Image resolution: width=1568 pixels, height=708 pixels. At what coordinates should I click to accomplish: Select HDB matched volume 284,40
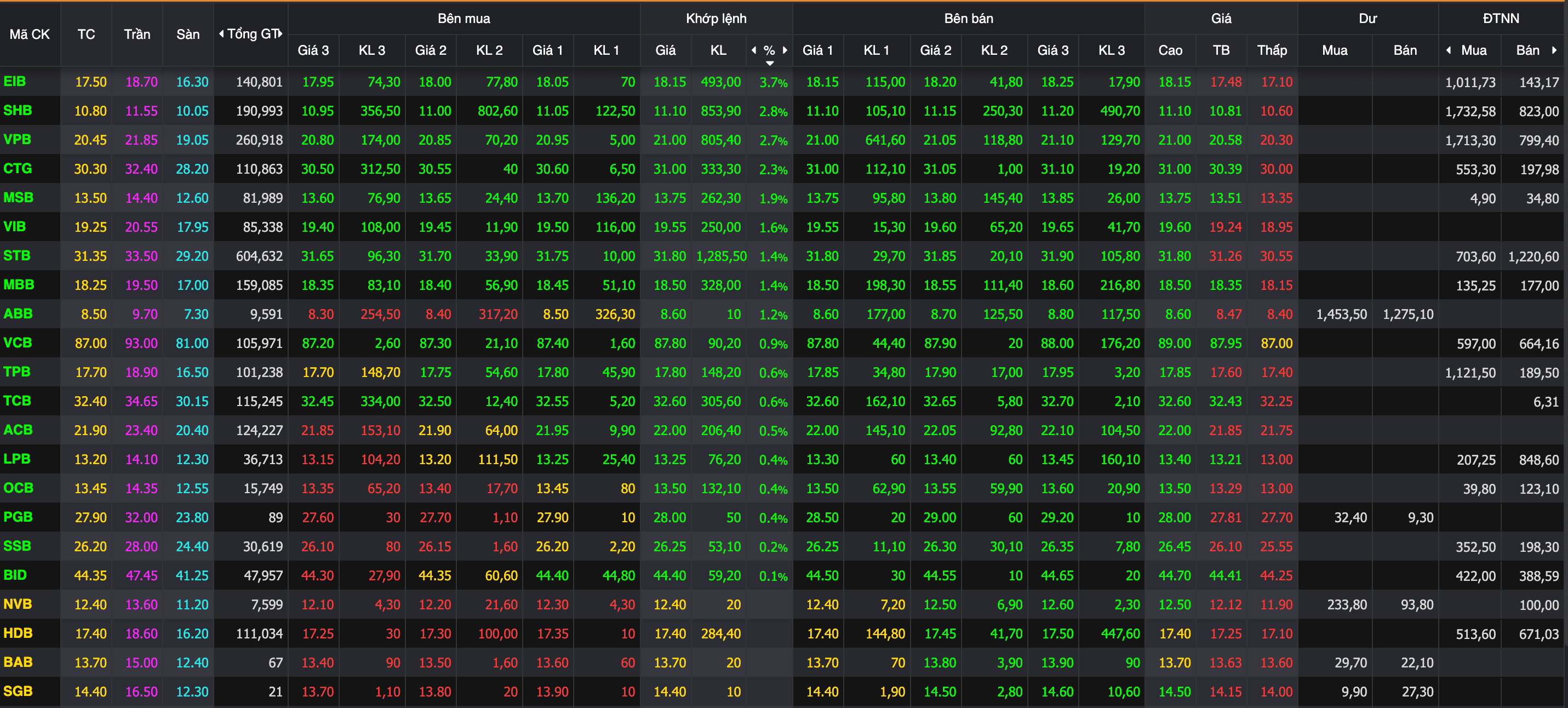[x=720, y=633]
